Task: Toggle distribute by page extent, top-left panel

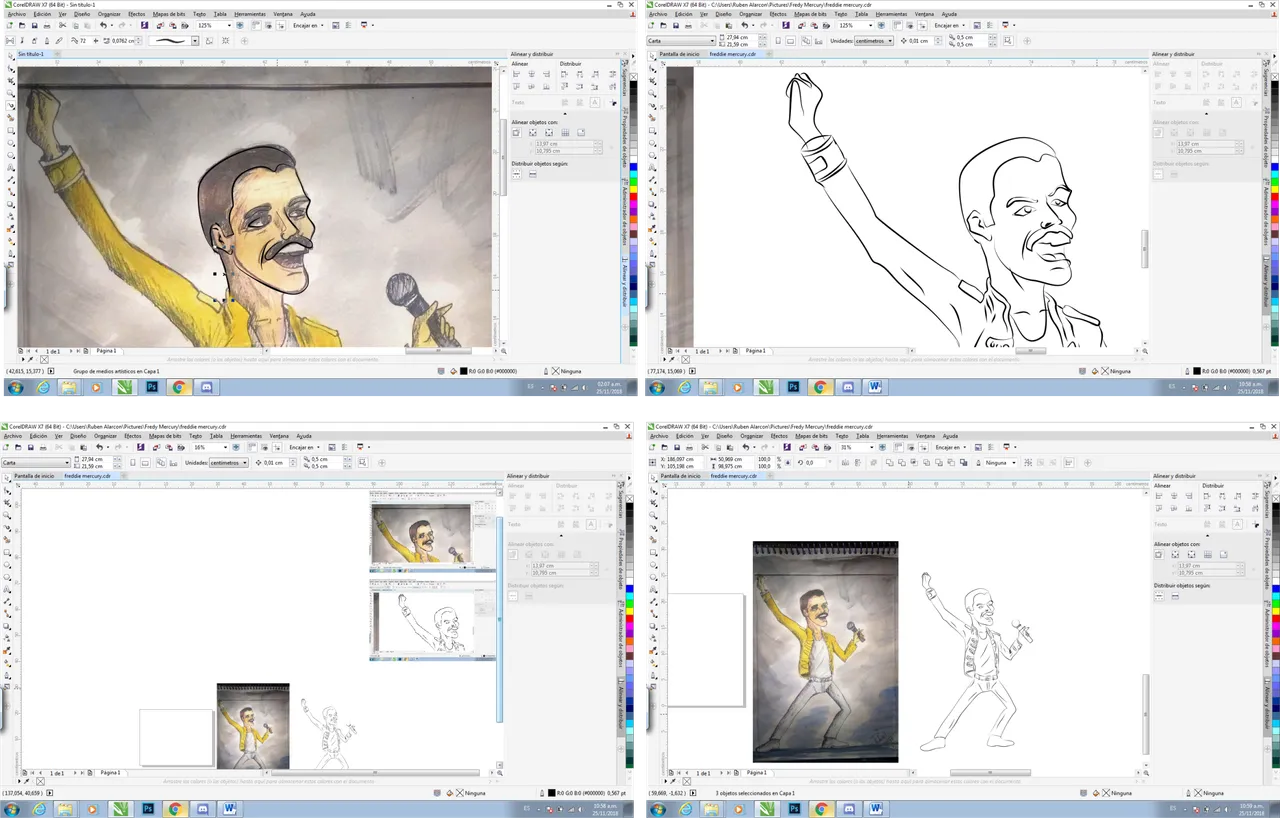Action: pyautogui.click(x=533, y=174)
